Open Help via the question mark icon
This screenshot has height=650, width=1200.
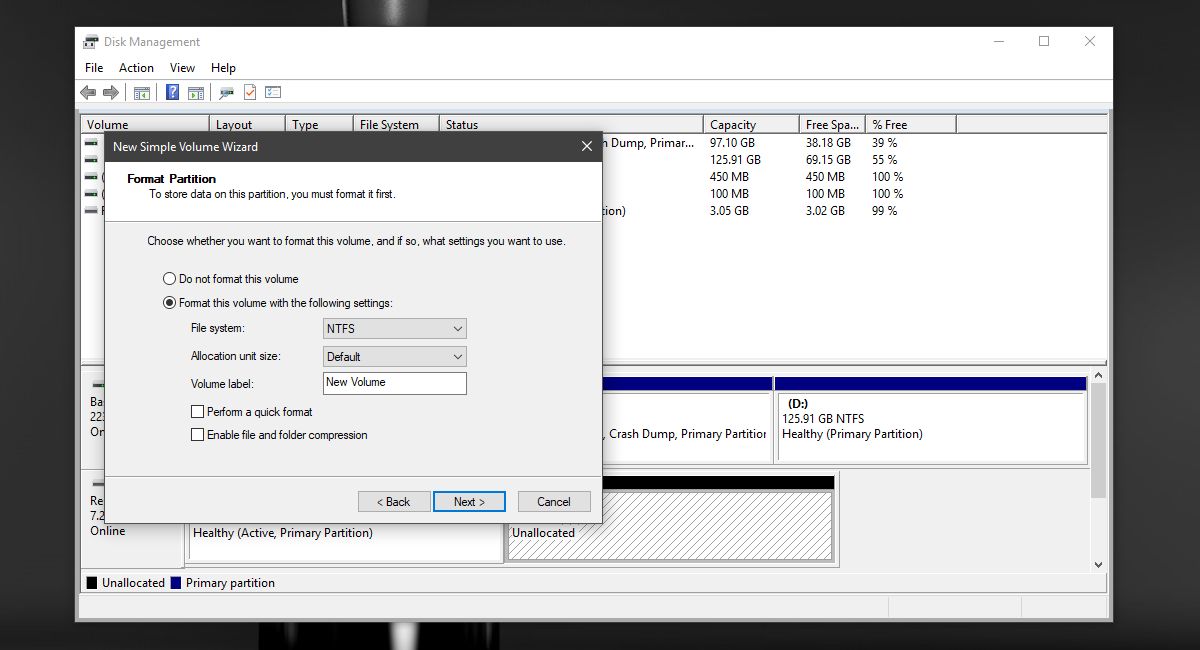coord(172,93)
